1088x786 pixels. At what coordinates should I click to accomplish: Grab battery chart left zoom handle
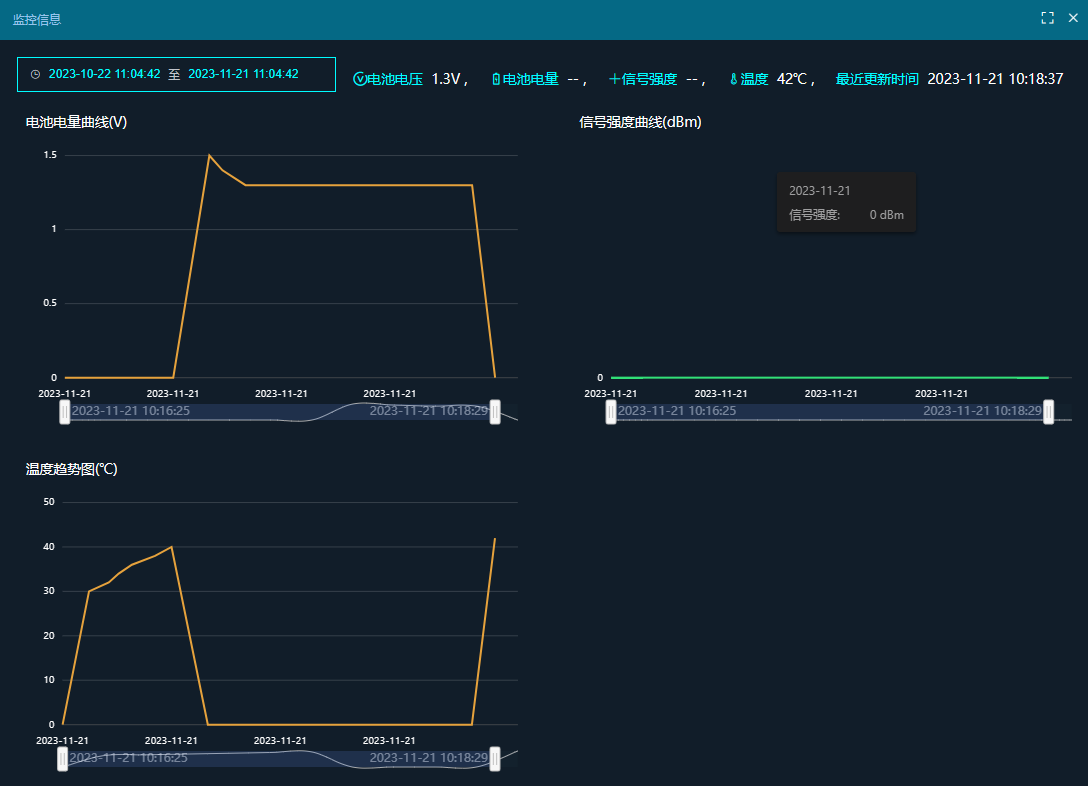(x=65, y=412)
